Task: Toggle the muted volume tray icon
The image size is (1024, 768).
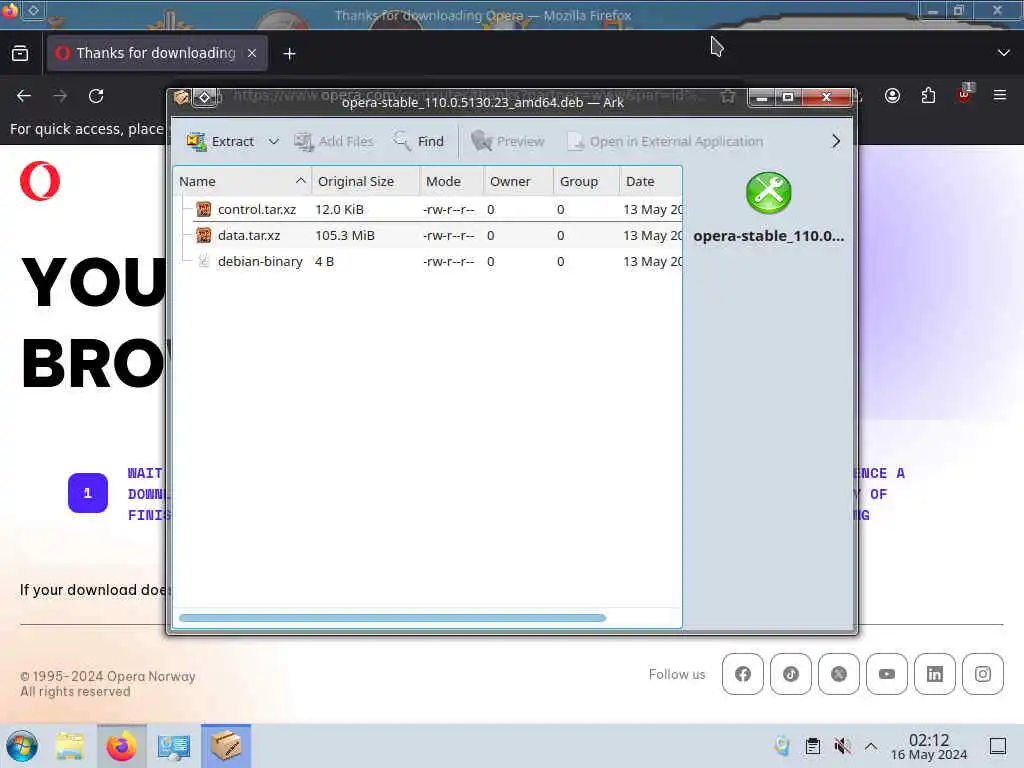Action: pyautogui.click(x=842, y=746)
